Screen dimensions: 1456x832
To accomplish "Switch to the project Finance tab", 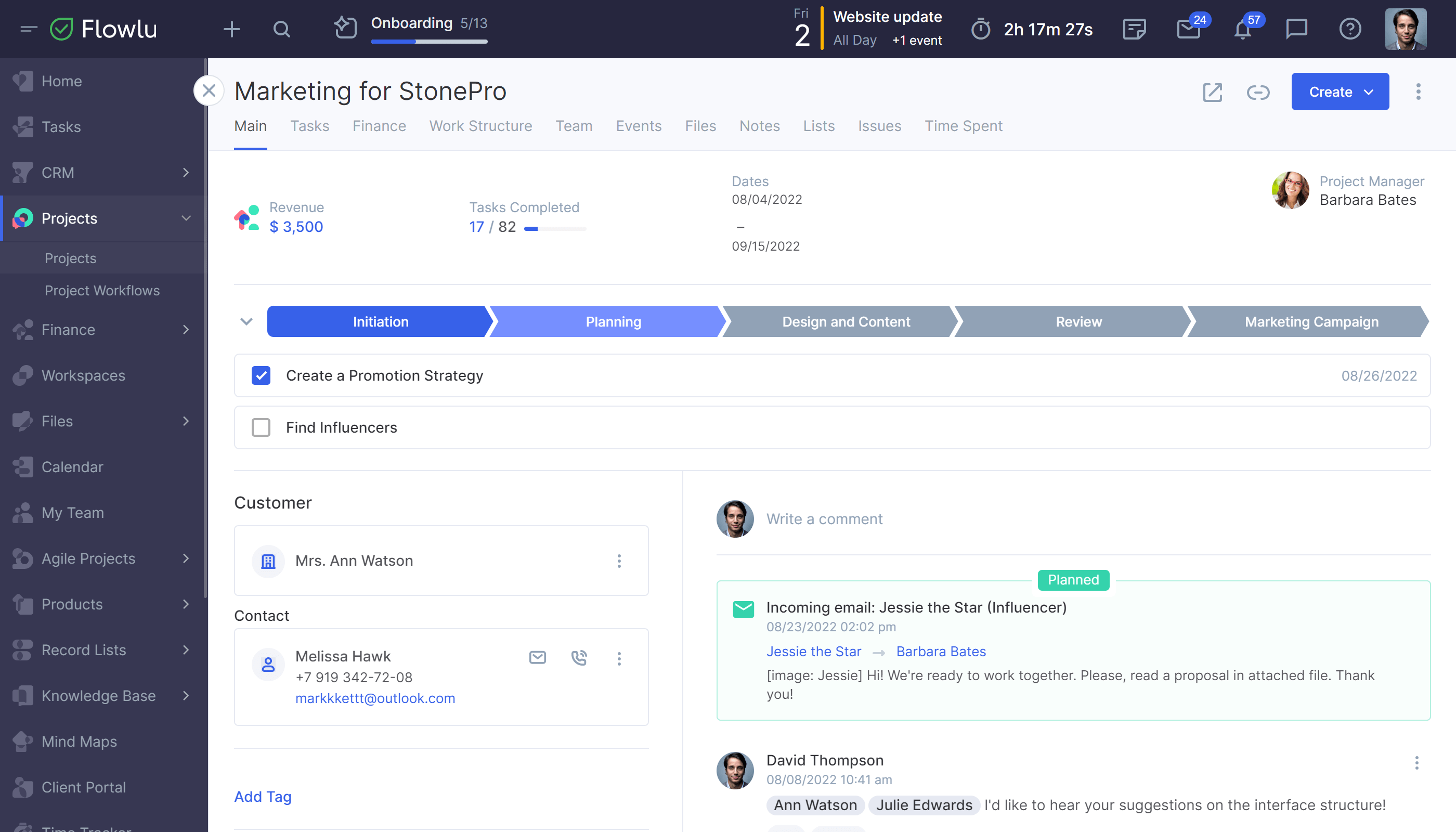I will pos(379,126).
